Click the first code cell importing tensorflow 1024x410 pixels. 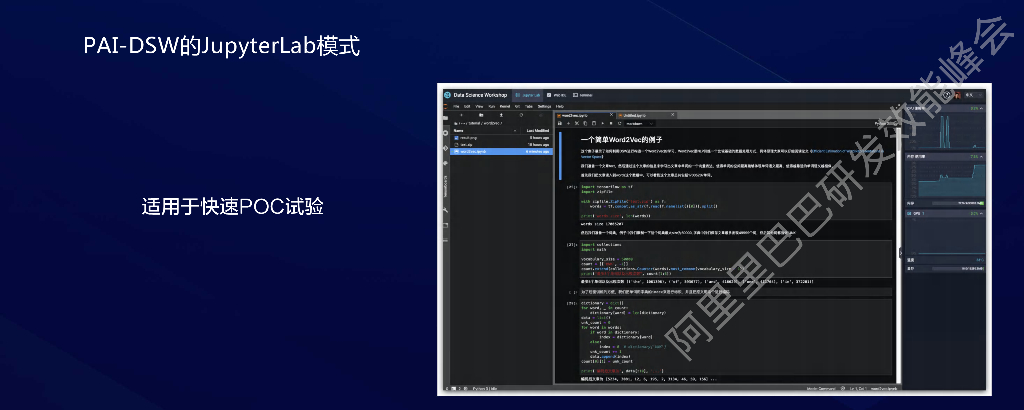(735, 200)
